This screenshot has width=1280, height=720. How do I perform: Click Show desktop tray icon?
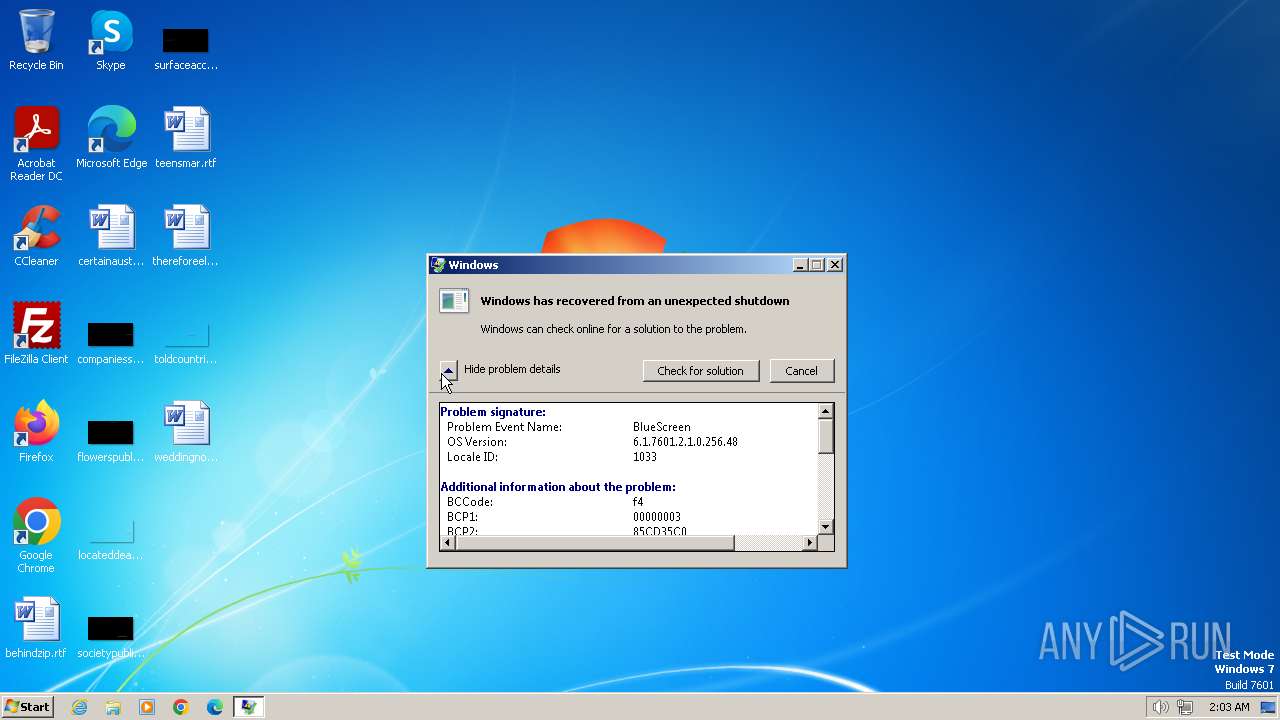(x=1268, y=707)
